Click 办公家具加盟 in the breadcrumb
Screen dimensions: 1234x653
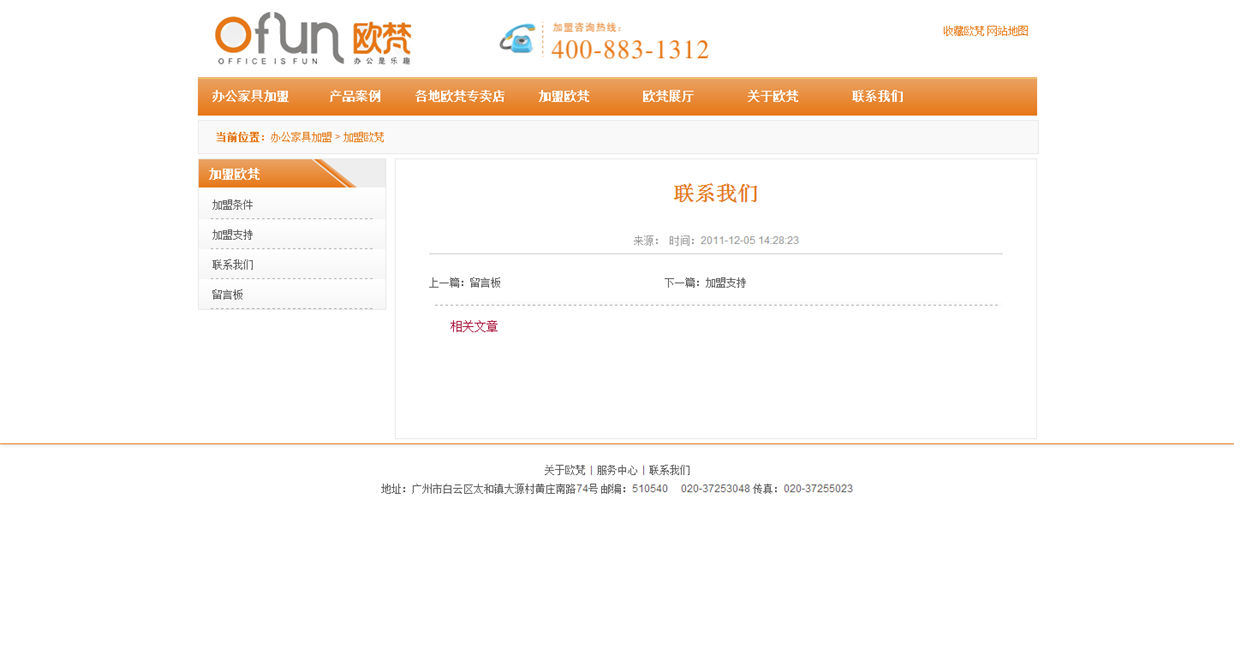pyautogui.click(x=301, y=137)
